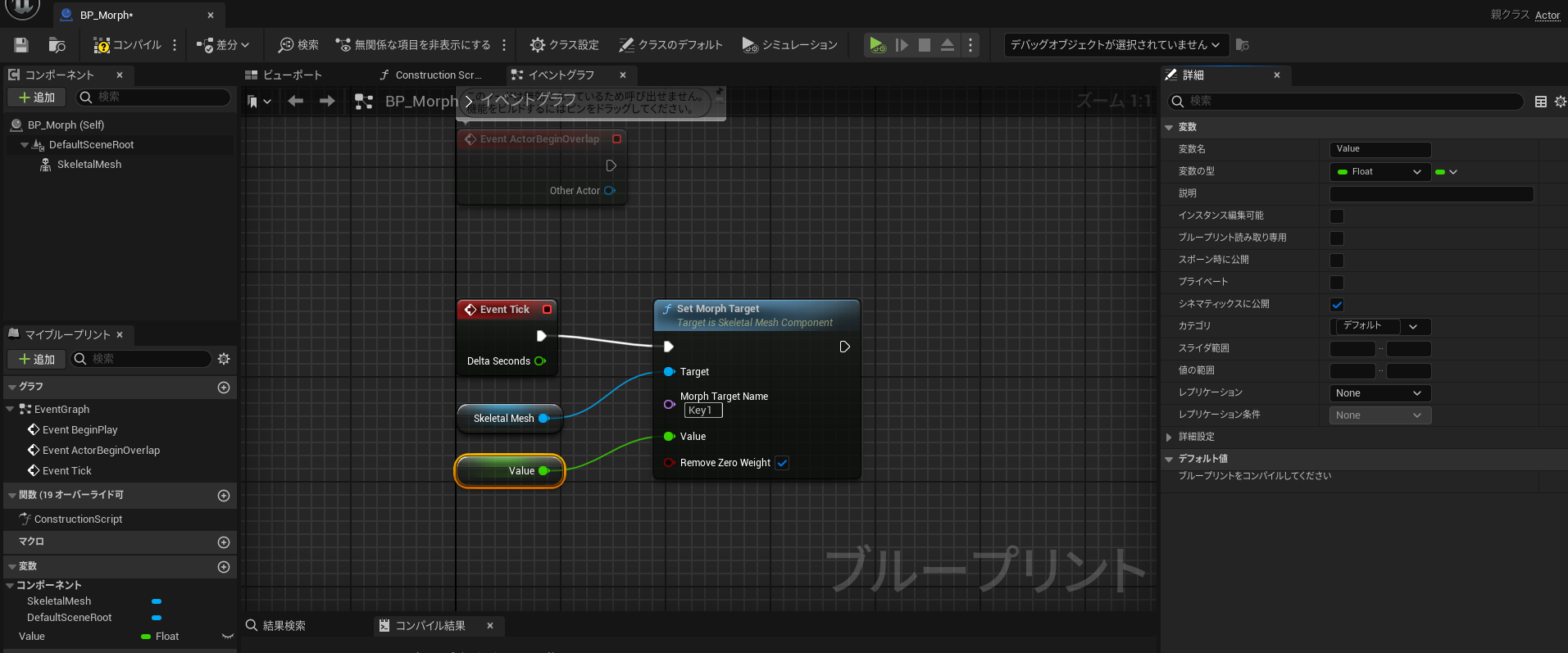This screenshot has width=1568, height=653.
Task: Close the イベントグラフ tab
Action: point(623,75)
